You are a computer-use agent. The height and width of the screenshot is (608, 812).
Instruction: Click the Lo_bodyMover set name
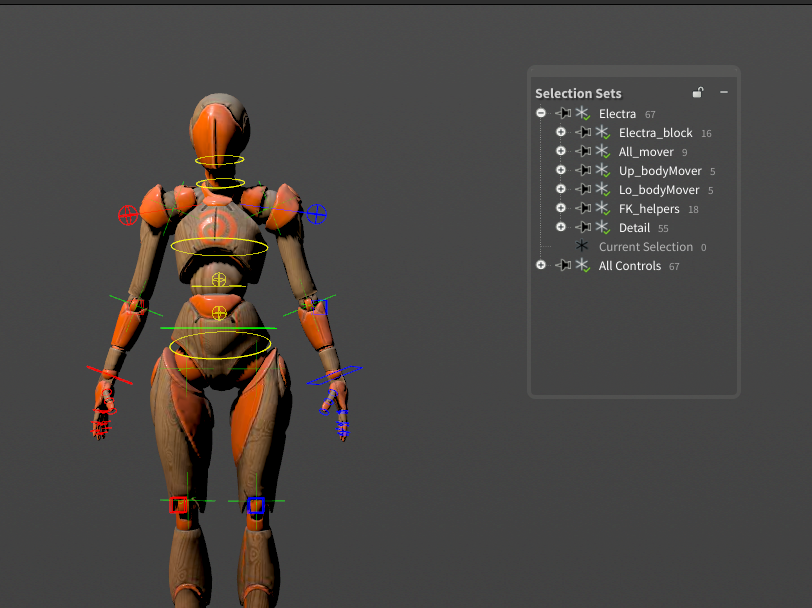click(660, 190)
